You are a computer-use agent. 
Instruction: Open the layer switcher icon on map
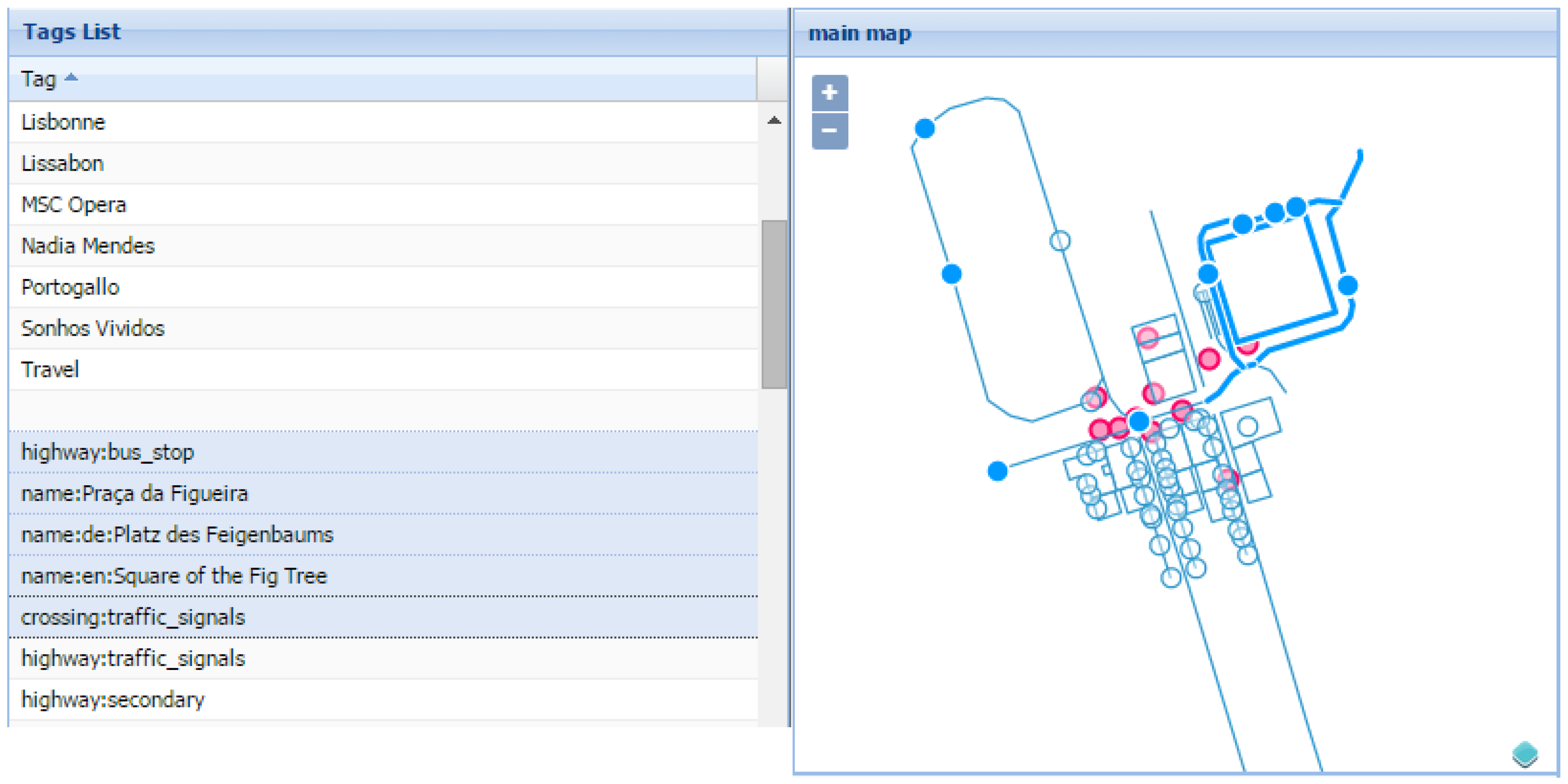[x=1525, y=754]
